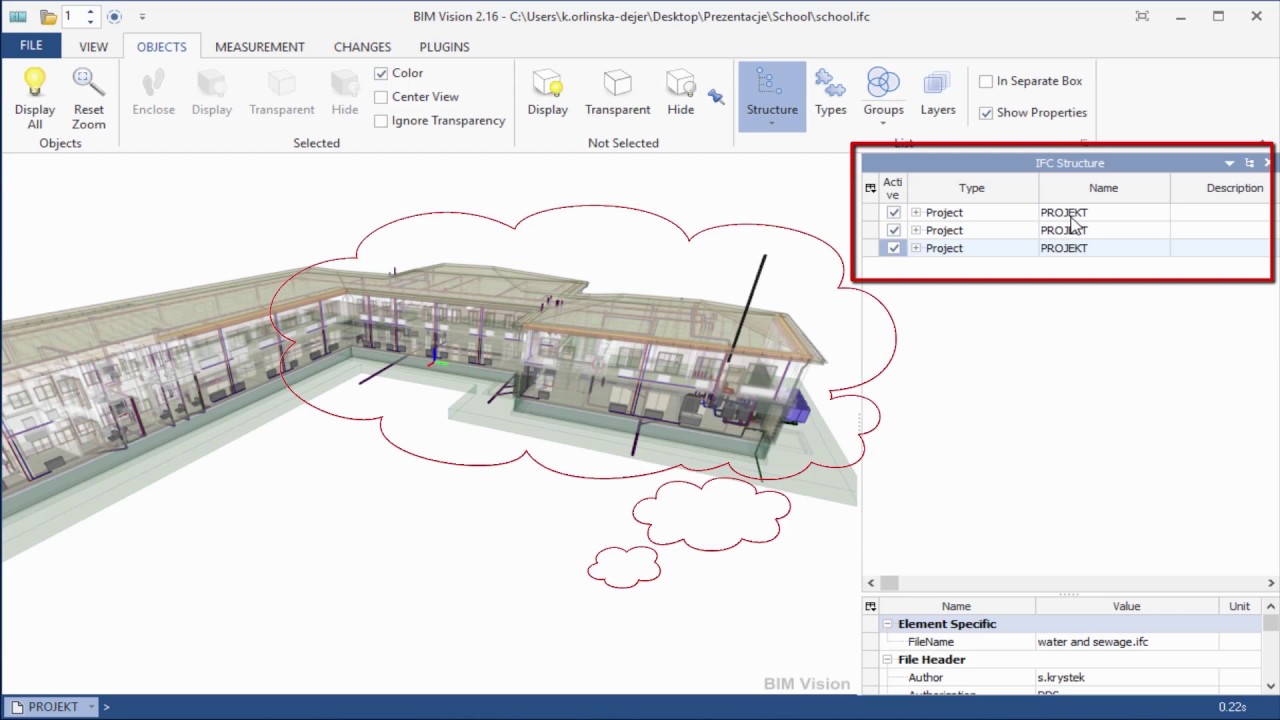Click the blue pin icon beside Hide
1280x720 pixels.
[715, 96]
